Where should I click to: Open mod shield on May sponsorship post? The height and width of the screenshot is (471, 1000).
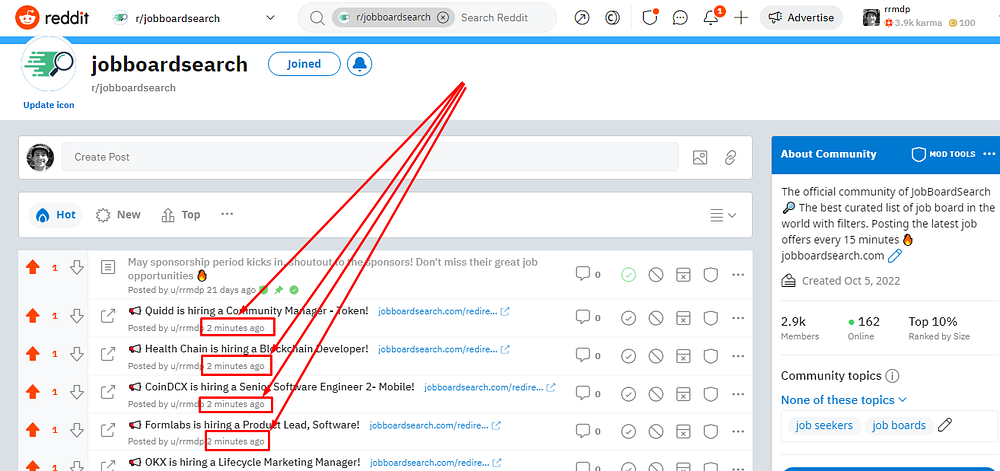click(x=710, y=275)
